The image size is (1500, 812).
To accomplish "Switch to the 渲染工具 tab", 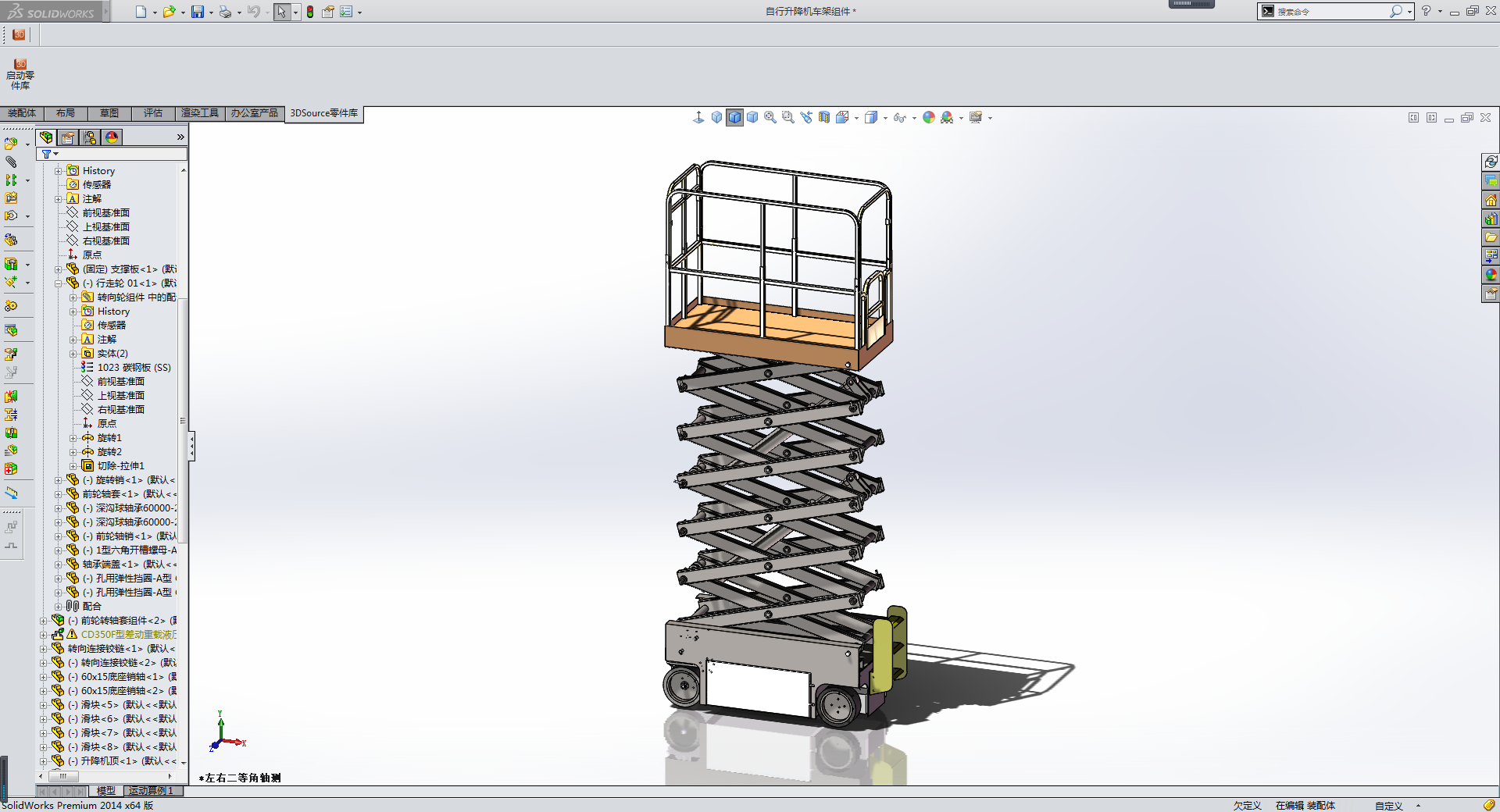I will [200, 113].
